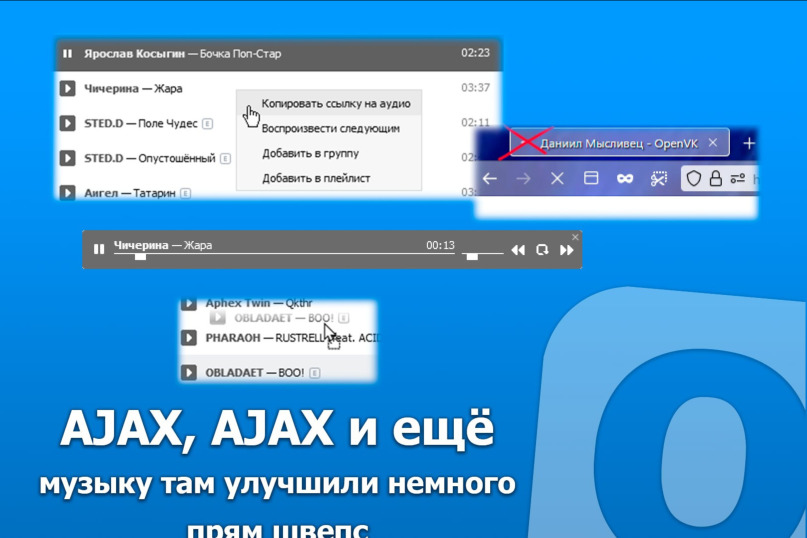The height and width of the screenshot is (538, 807).
Task: Click the explicit E badge next to Татарин
Action: click(186, 194)
